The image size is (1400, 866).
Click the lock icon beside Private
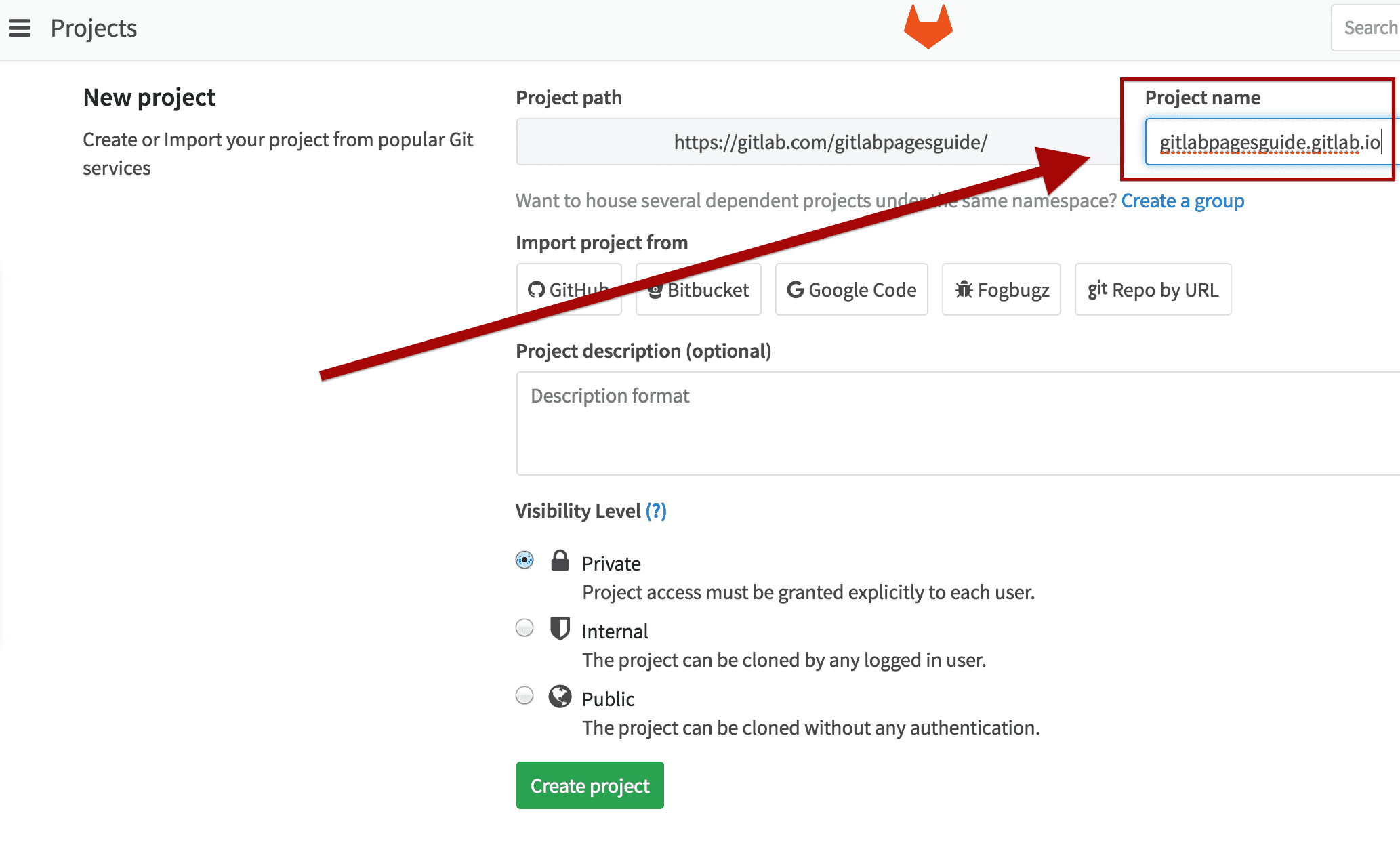point(560,561)
